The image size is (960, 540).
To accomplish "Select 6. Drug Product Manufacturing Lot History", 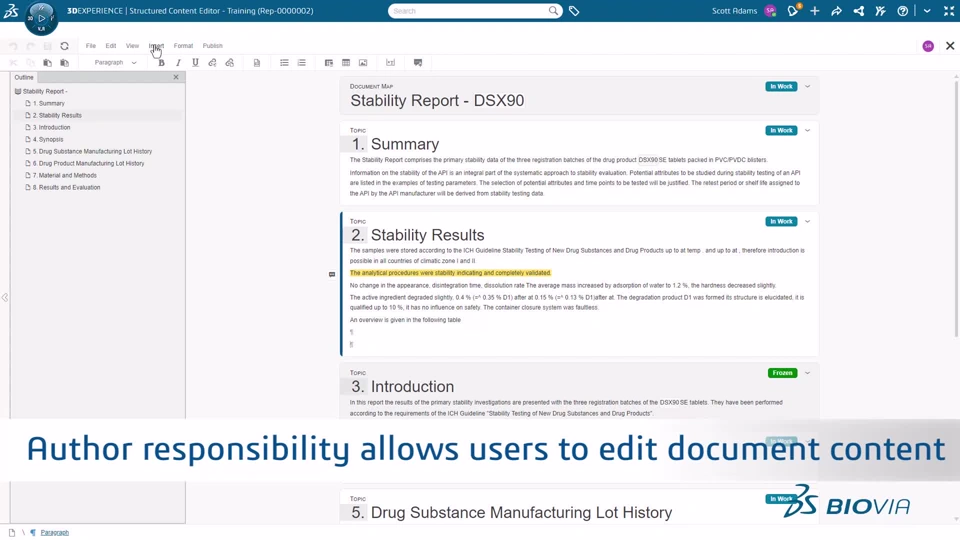I will [x=84, y=163].
